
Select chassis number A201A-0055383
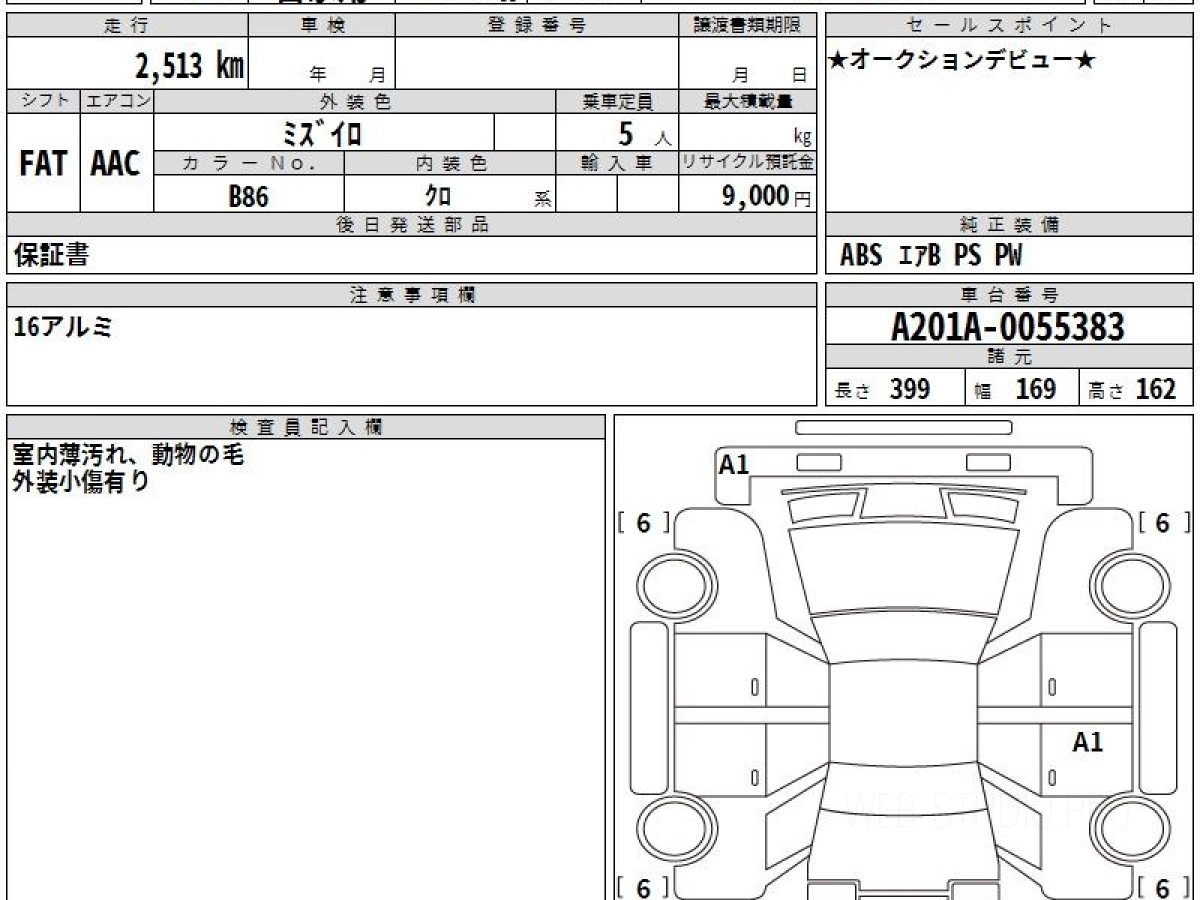(1008, 326)
